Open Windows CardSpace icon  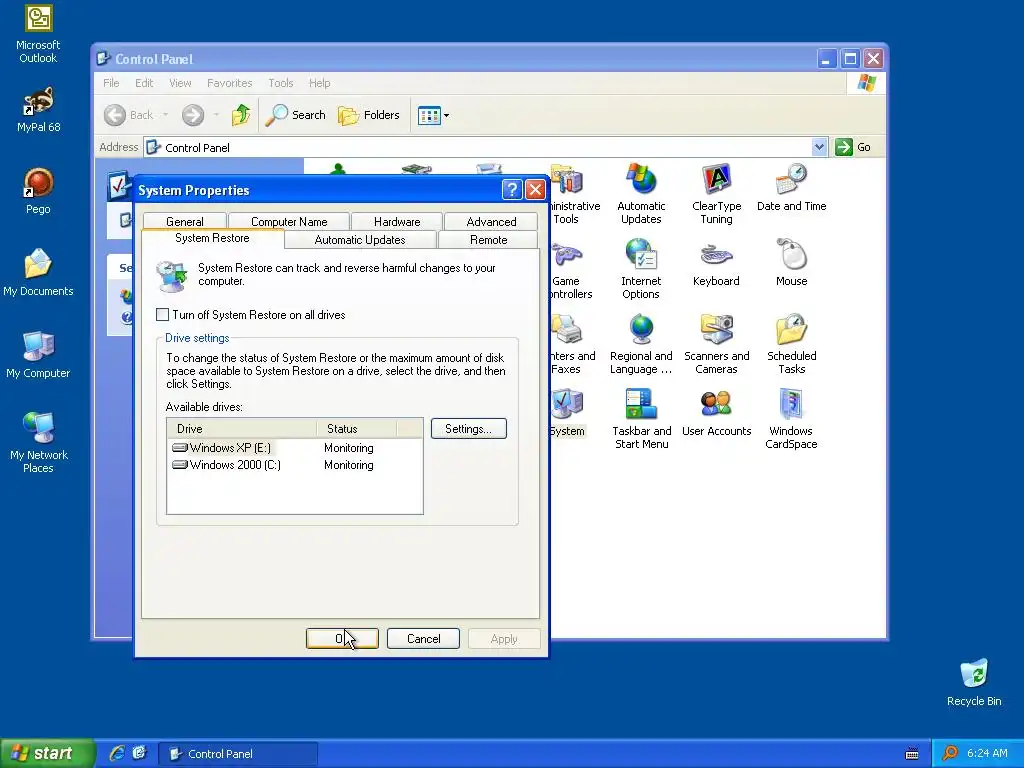point(791,419)
